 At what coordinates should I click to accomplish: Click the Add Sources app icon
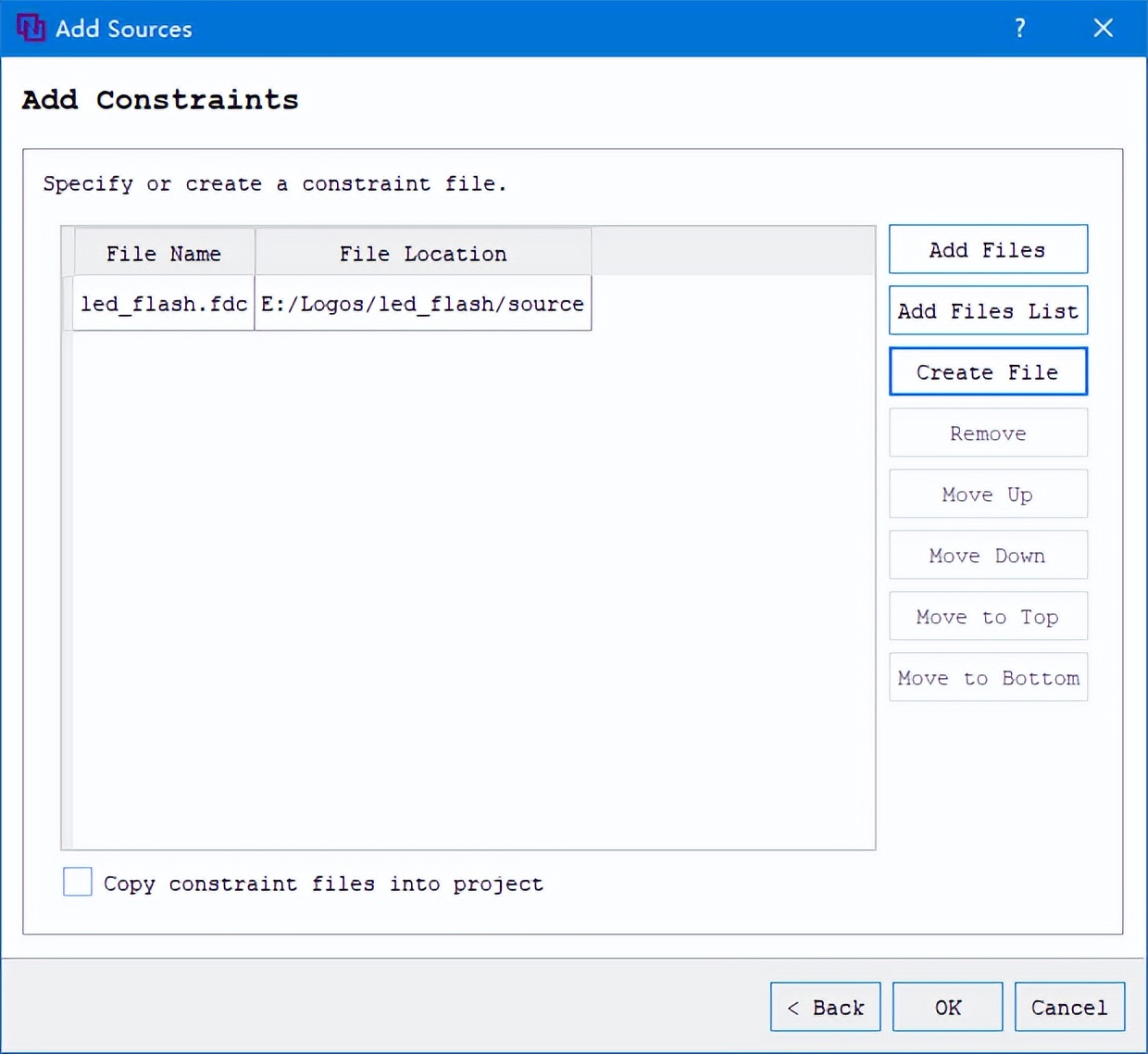pyautogui.click(x=31, y=28)
